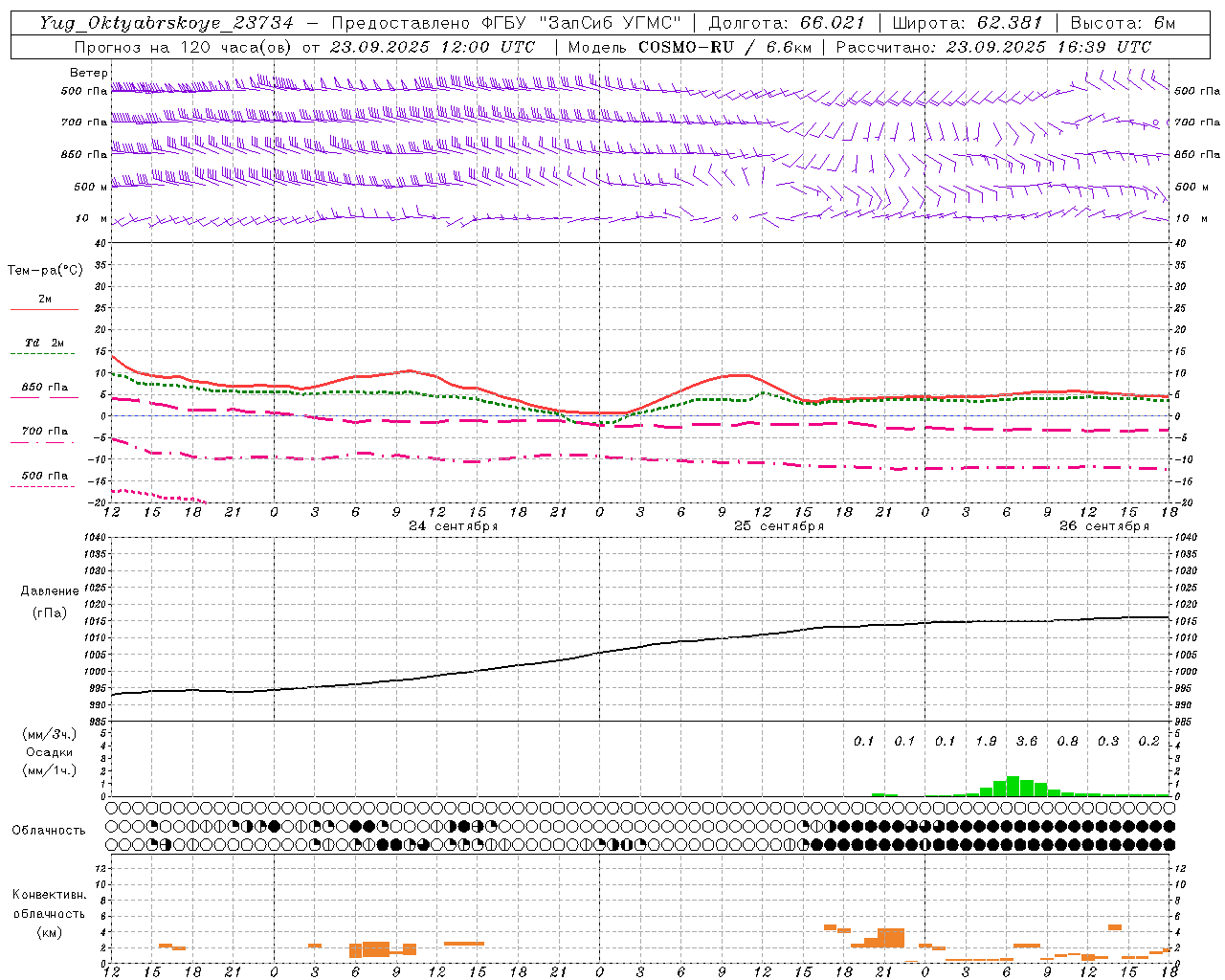Select the 24 сентября date label
Screen dimensions: 1225x980
point(453,526)
